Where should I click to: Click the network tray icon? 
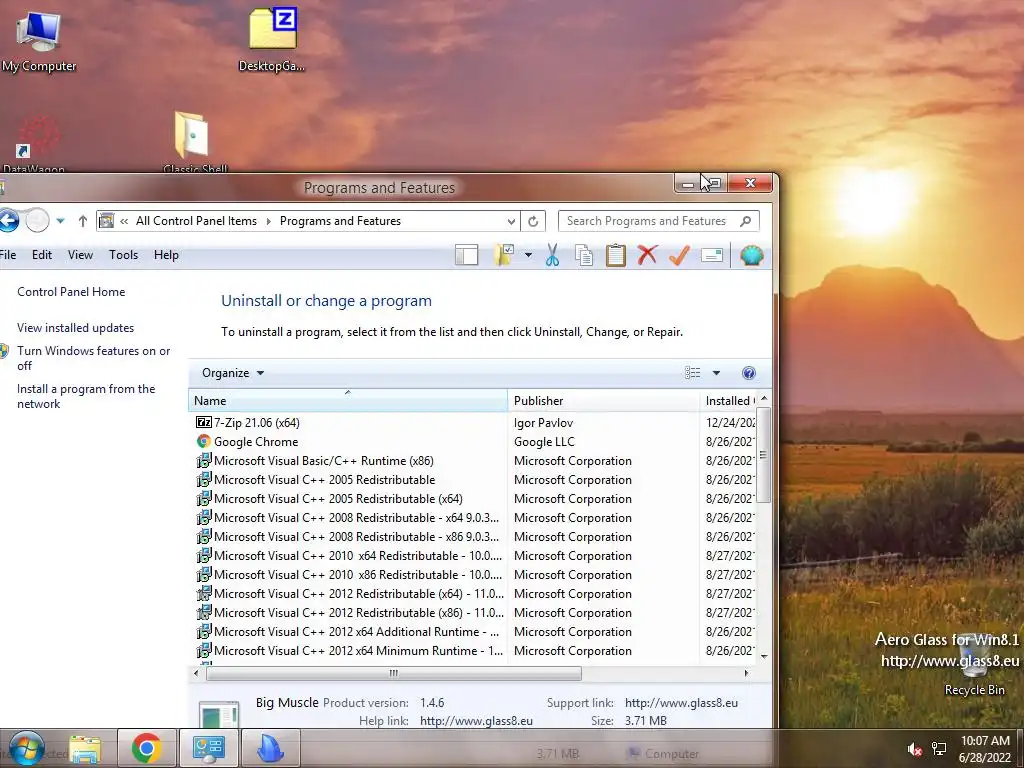[x=940, y=748]
